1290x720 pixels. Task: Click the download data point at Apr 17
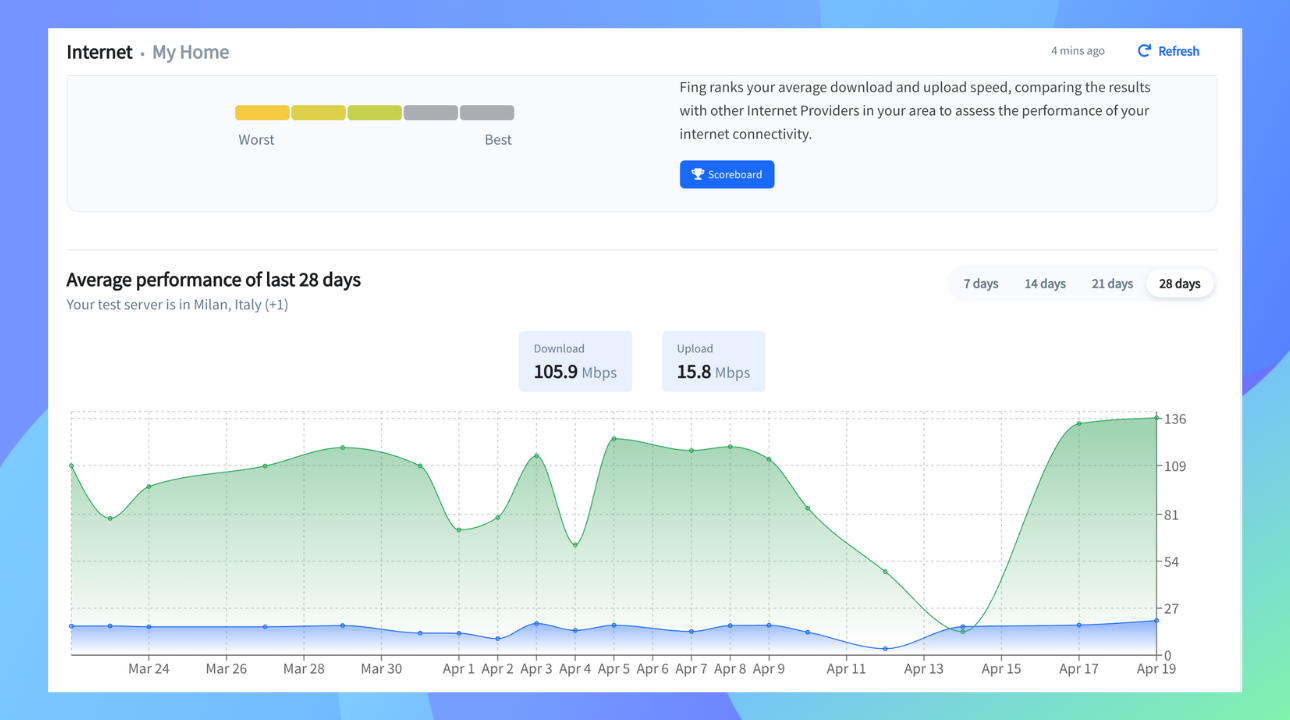click(1079, 424)
